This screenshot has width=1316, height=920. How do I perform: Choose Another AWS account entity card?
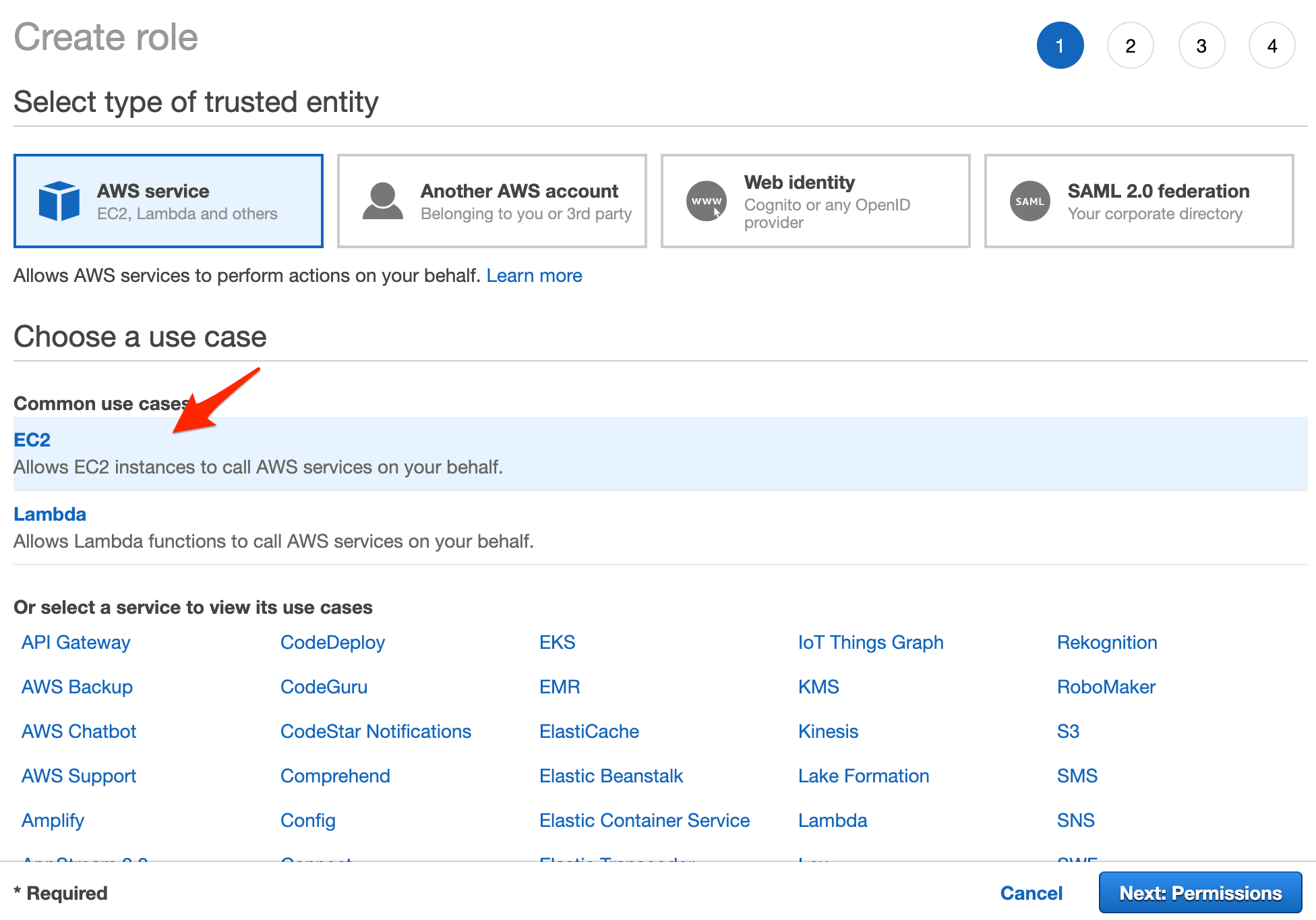[x=492, y=201]
